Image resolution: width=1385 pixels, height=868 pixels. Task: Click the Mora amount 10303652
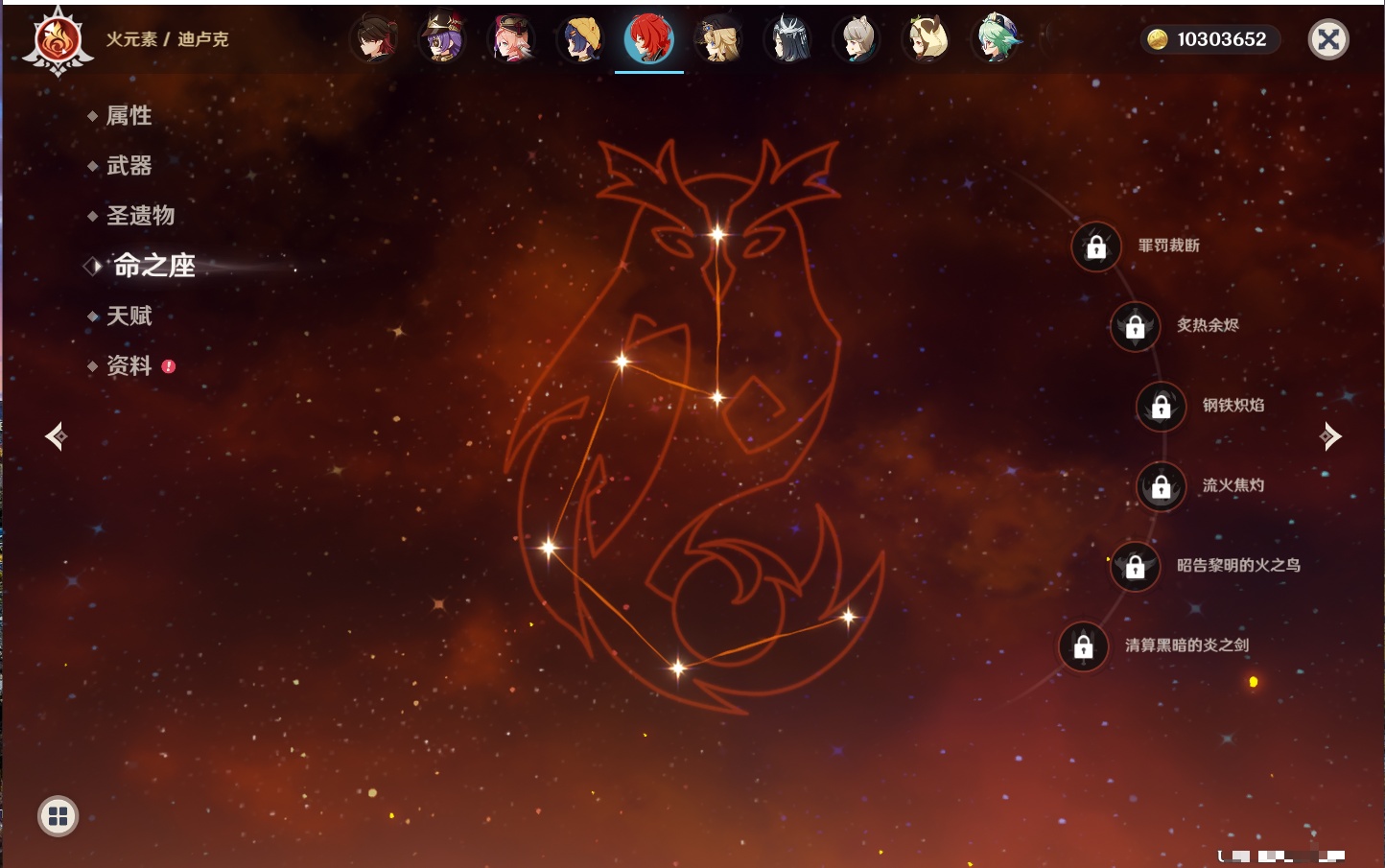pos(1222,39)
